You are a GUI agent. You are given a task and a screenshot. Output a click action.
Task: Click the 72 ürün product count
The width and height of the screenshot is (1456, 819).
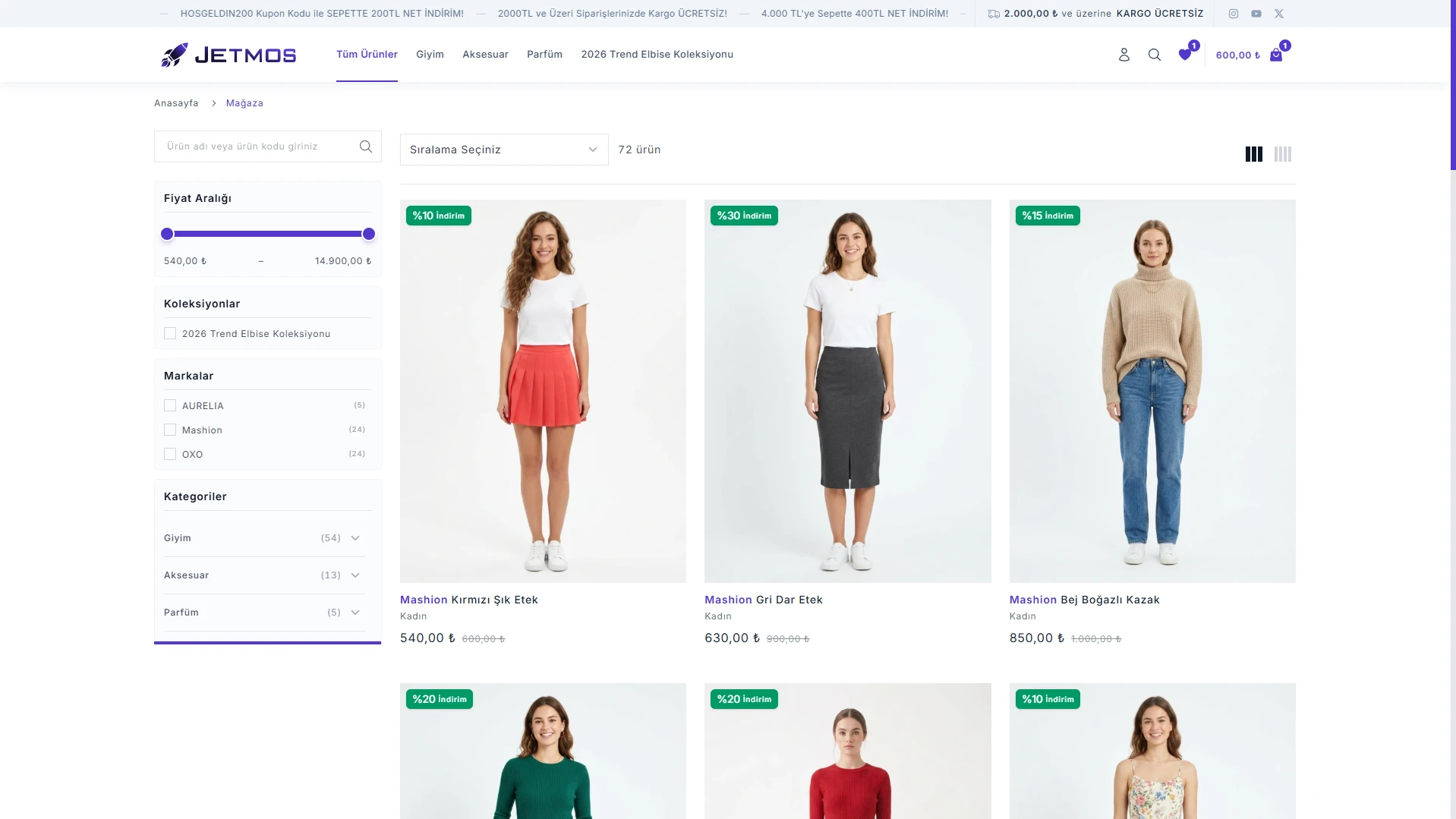click(x=639, y=150)
